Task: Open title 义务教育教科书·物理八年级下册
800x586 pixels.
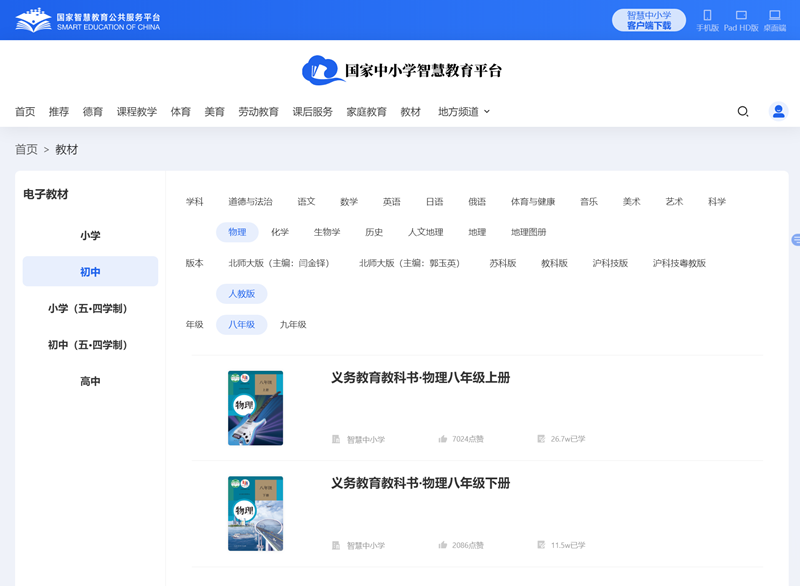Action: [x=420, y=483]
